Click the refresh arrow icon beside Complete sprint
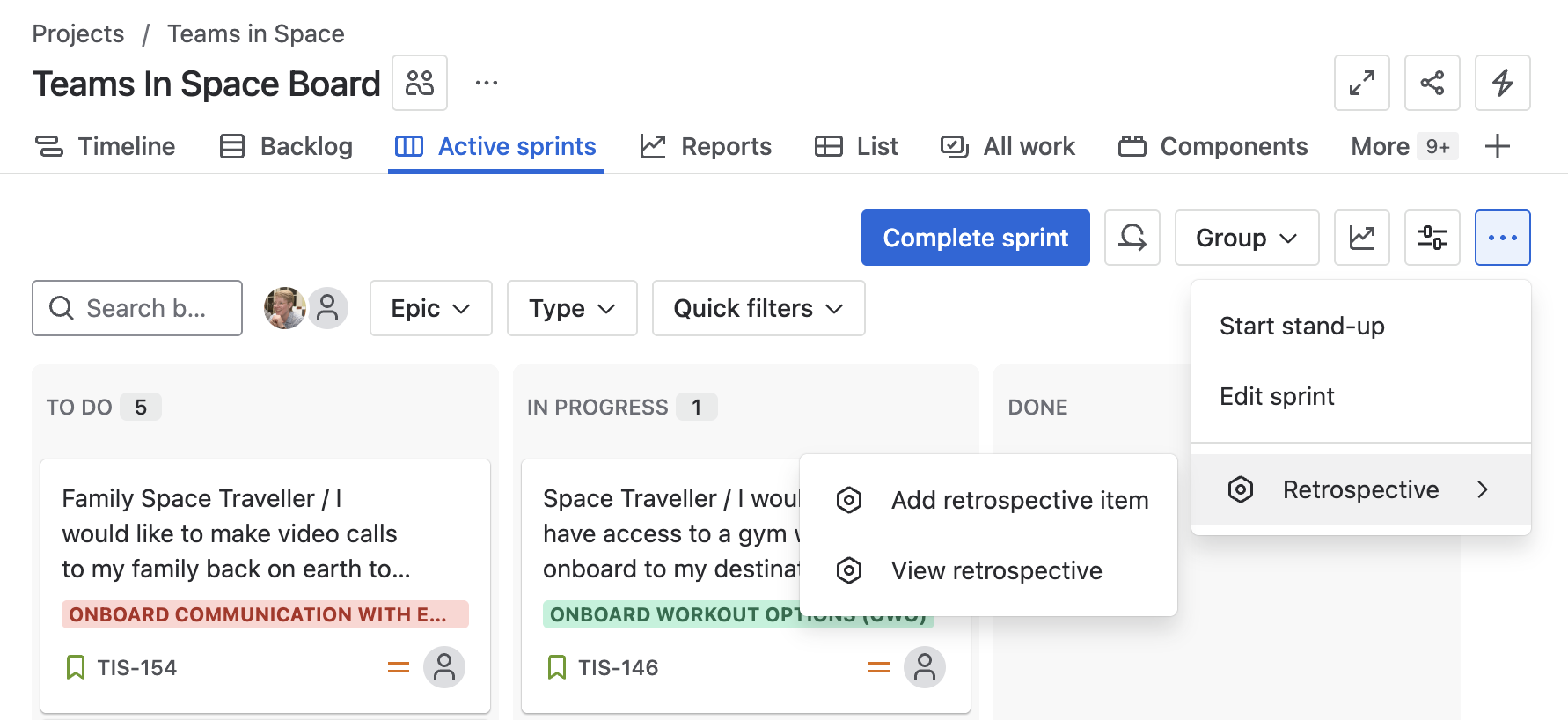 tap(1132, 238)
